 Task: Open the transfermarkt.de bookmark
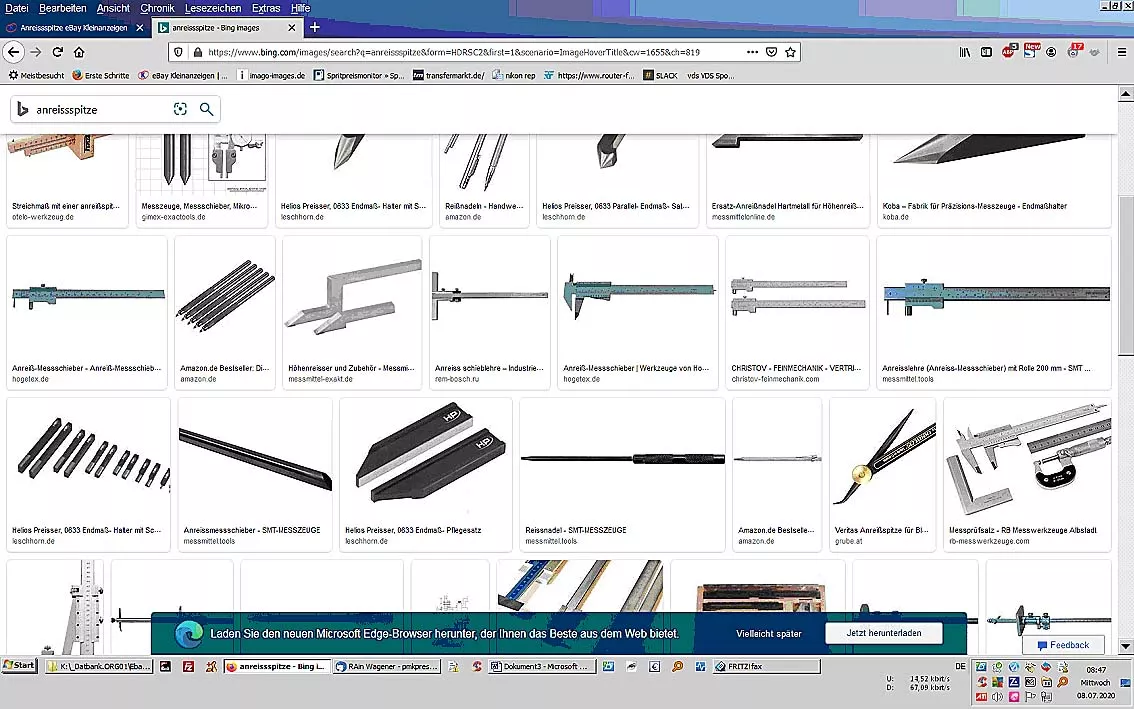point(449,75)
